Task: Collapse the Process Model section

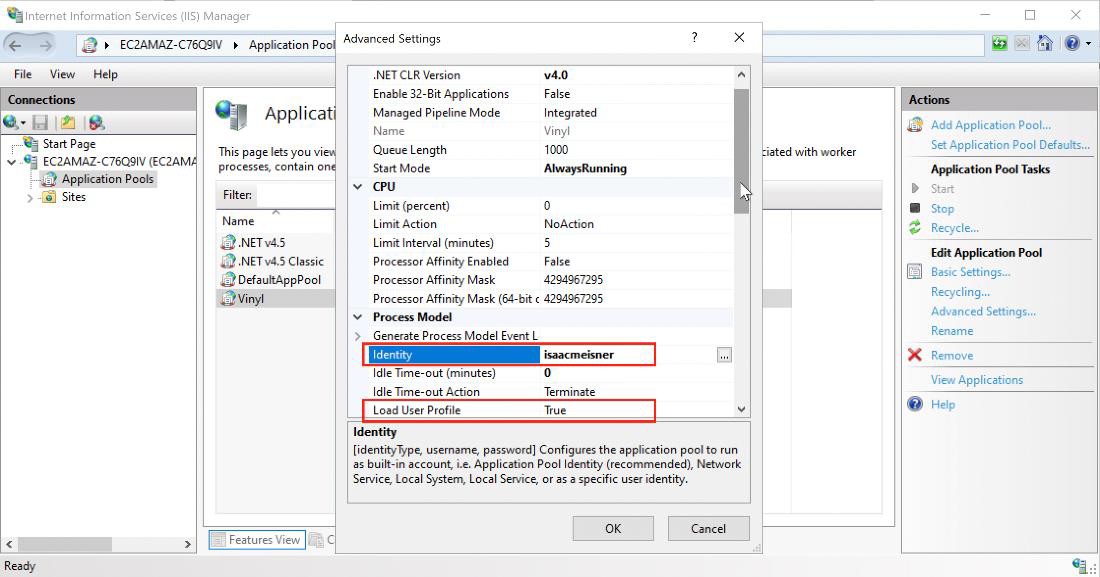Action: click(x=358, y=317)
